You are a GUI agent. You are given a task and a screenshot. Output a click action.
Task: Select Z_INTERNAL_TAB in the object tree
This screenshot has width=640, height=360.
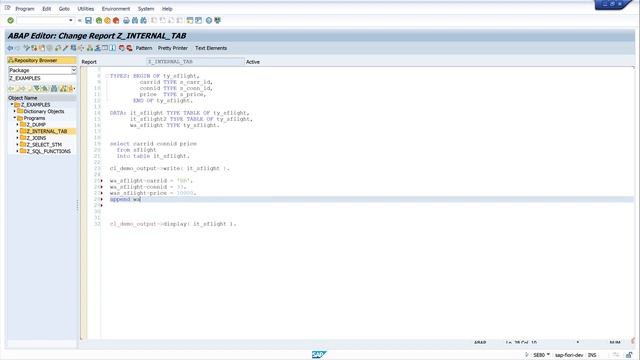(47, 131)
